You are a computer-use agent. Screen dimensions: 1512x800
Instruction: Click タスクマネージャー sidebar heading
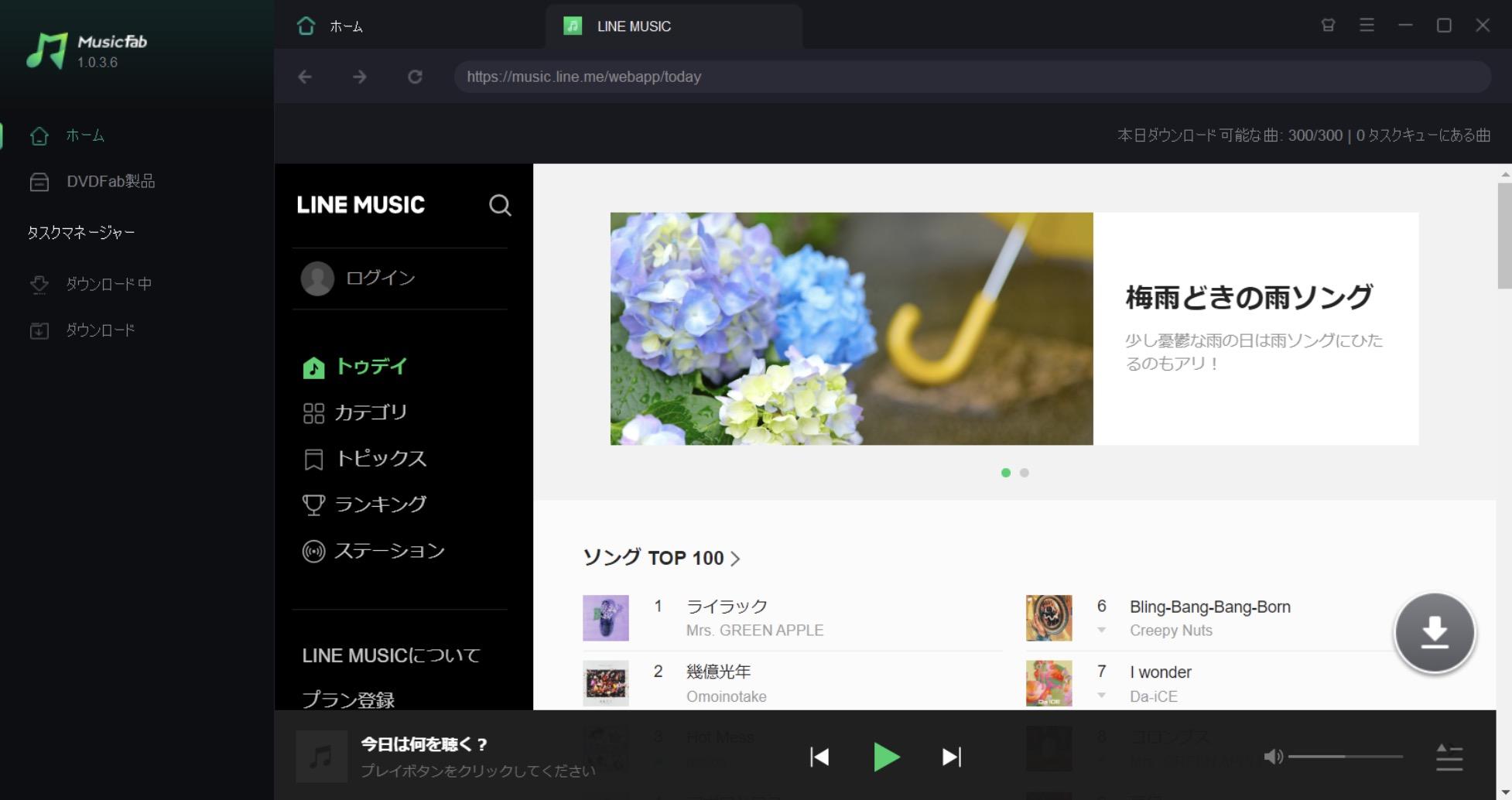pos(81,233)
